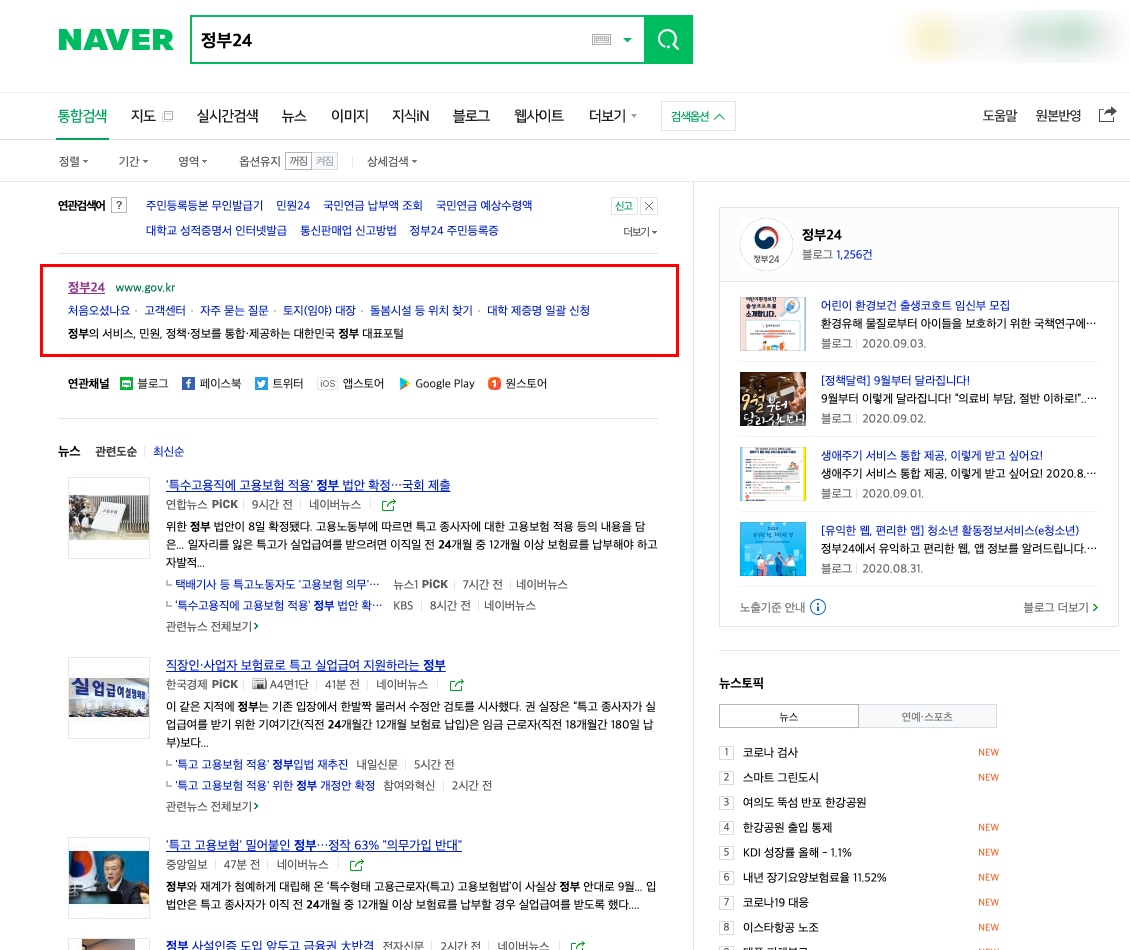Select the 실시간검색 tab
This screenshot has width=1130, height=950.
tap(228, 116)
